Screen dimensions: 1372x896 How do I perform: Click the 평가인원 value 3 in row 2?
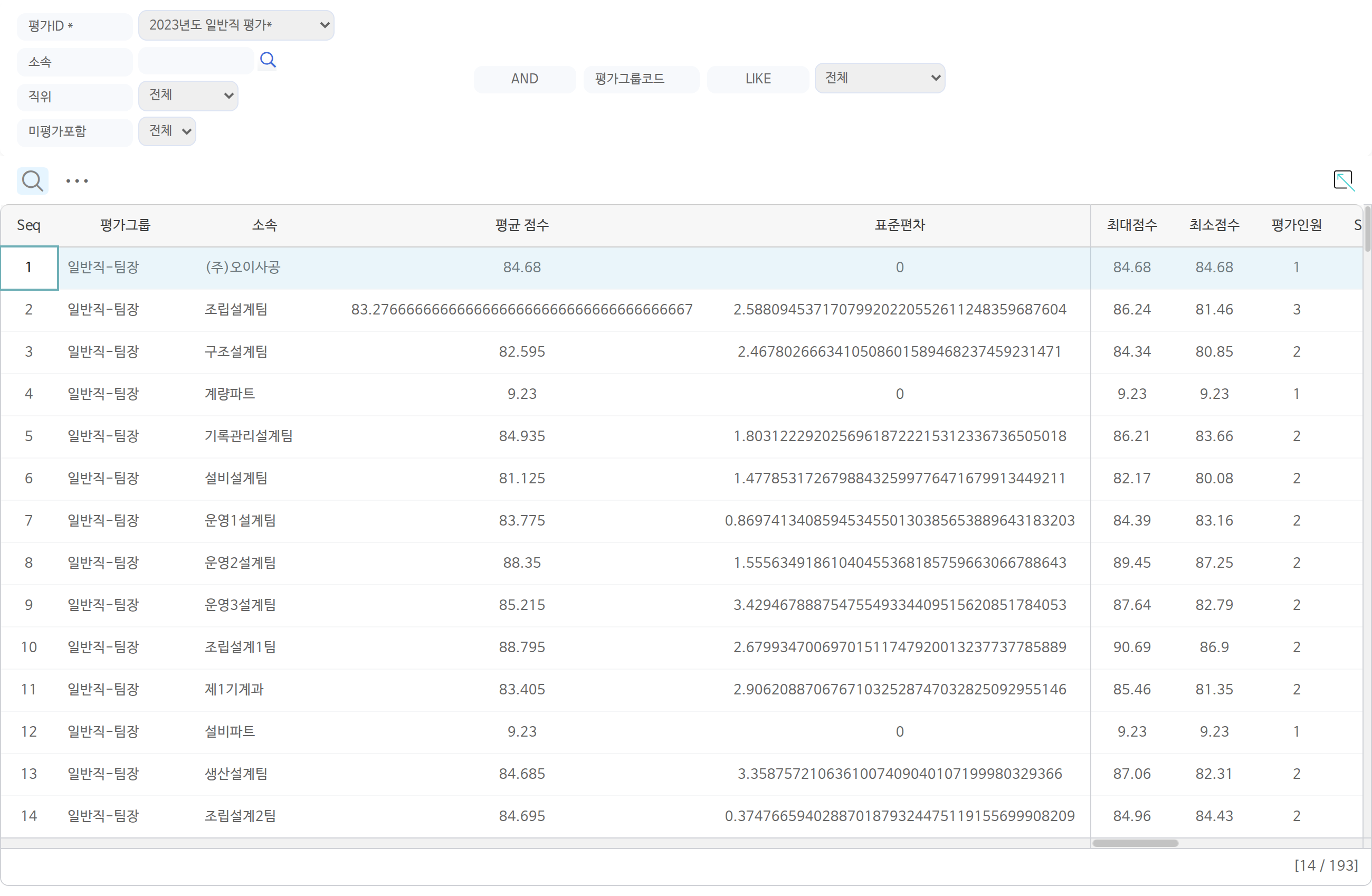coord(1297,310)
